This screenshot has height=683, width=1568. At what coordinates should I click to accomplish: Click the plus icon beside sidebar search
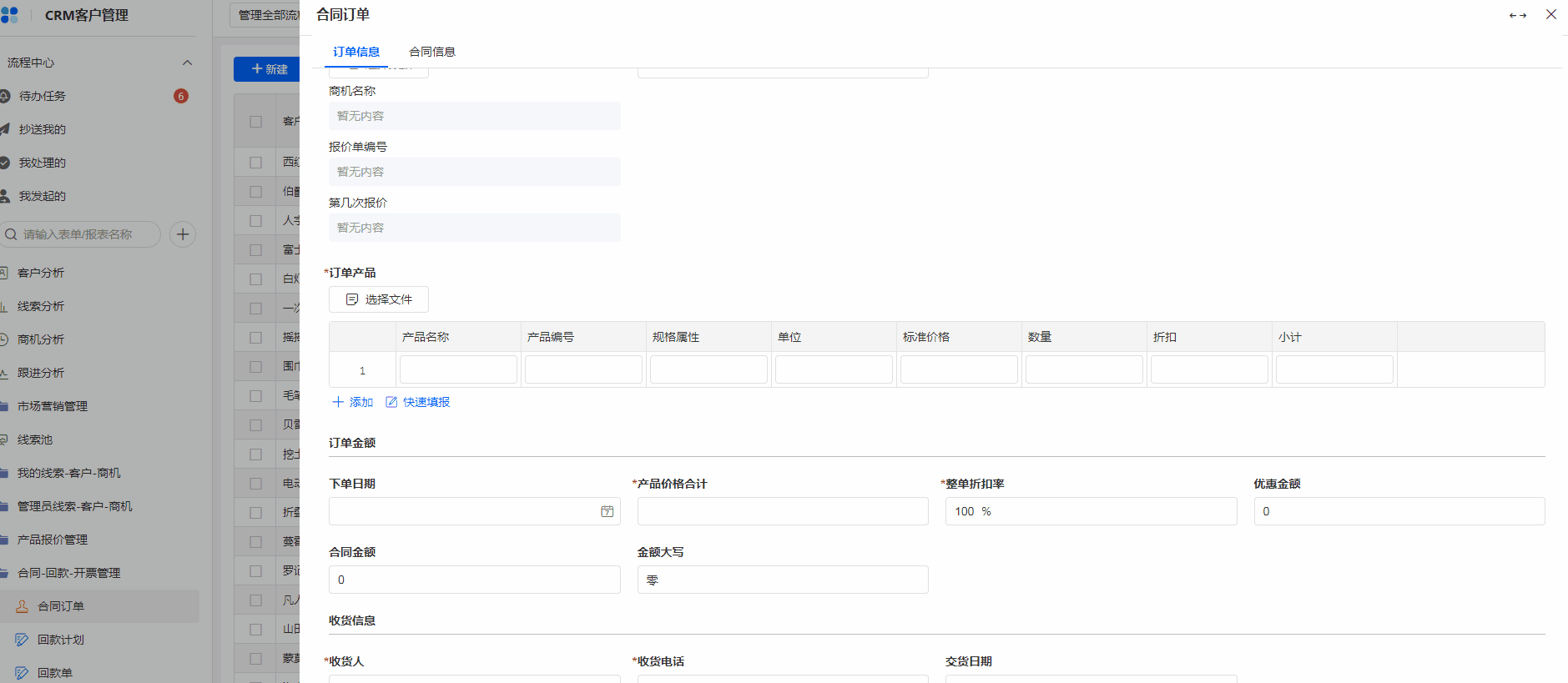coord(183,234)
